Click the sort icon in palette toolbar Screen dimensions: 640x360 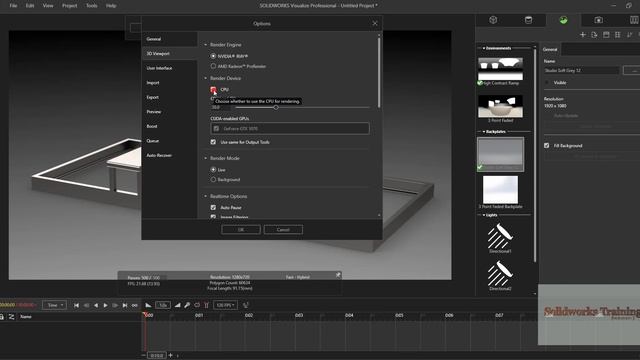(x=629, y=35)
